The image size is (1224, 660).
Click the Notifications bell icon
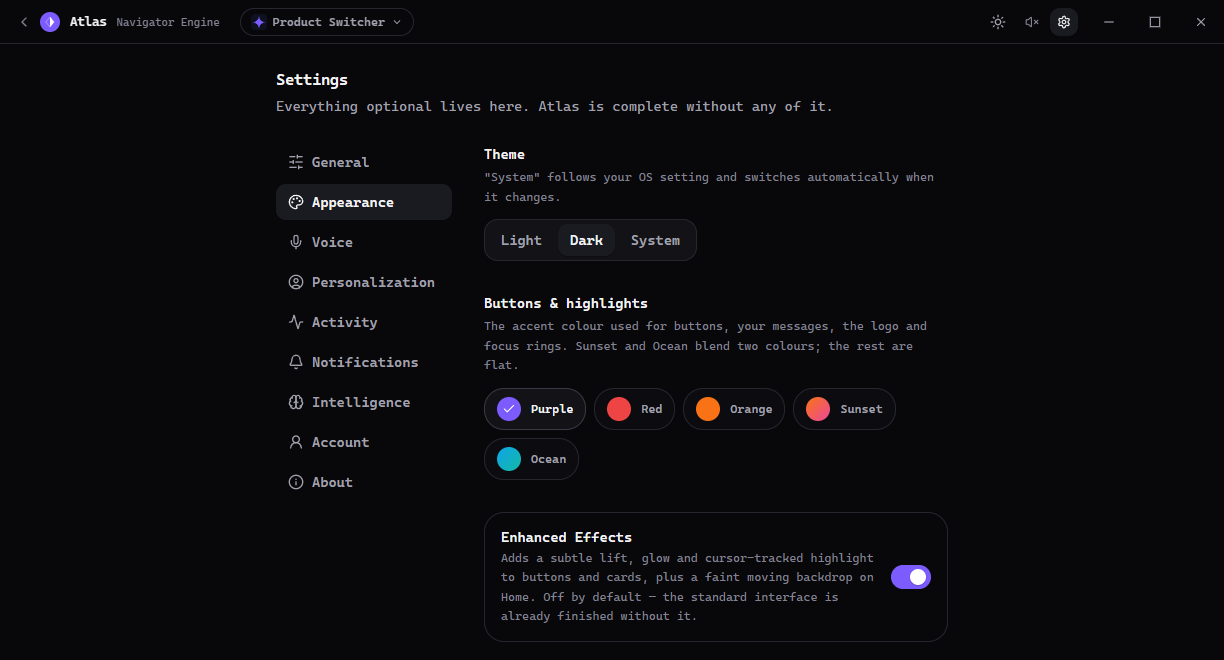tap(296, 362)
